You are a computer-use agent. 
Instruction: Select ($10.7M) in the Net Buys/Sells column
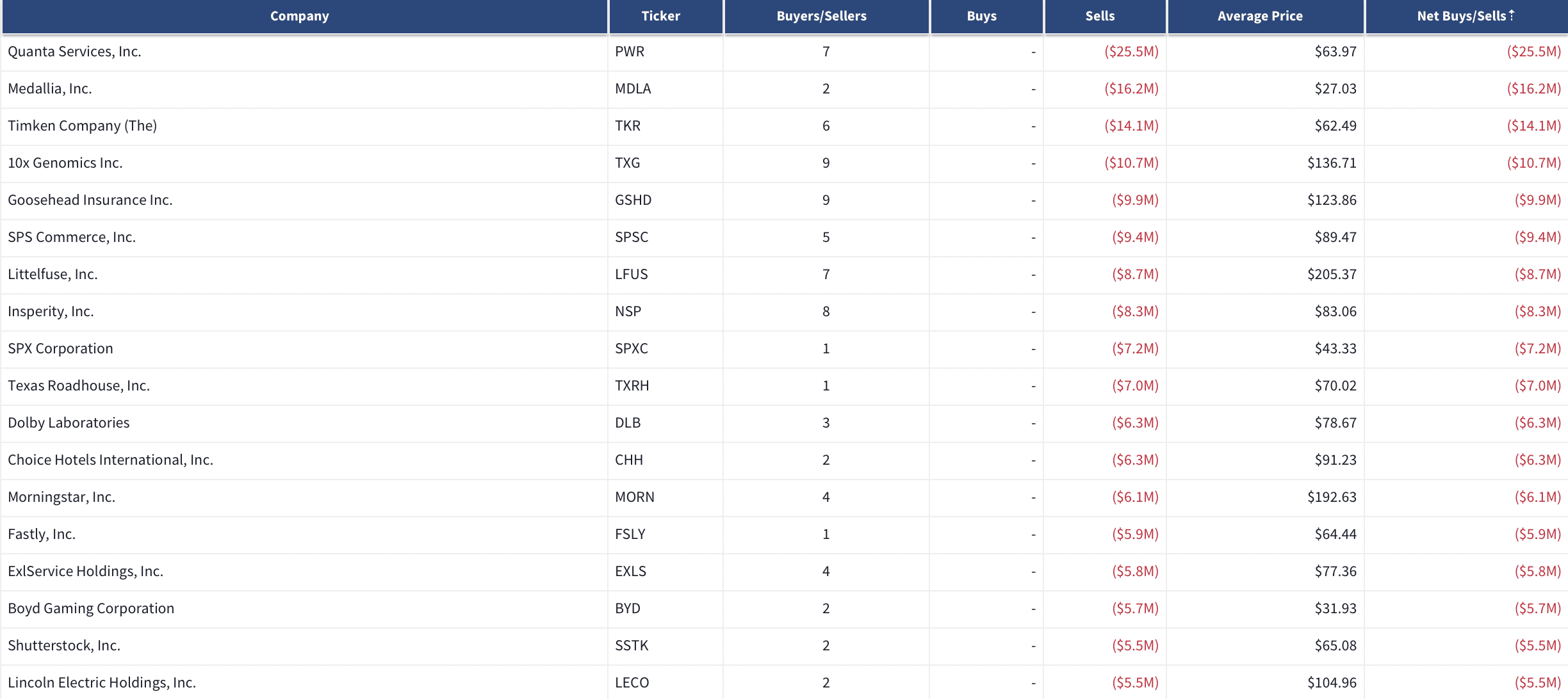(1534, 163)
